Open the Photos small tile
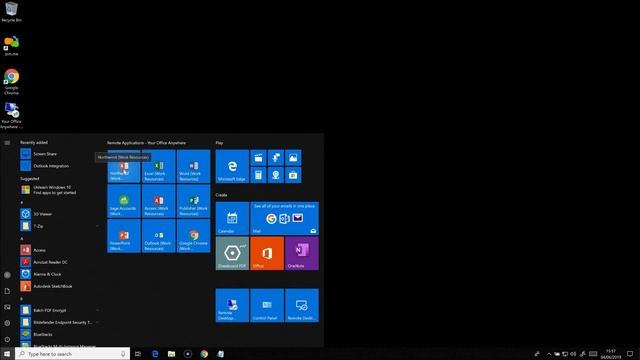 coord(293,158)
